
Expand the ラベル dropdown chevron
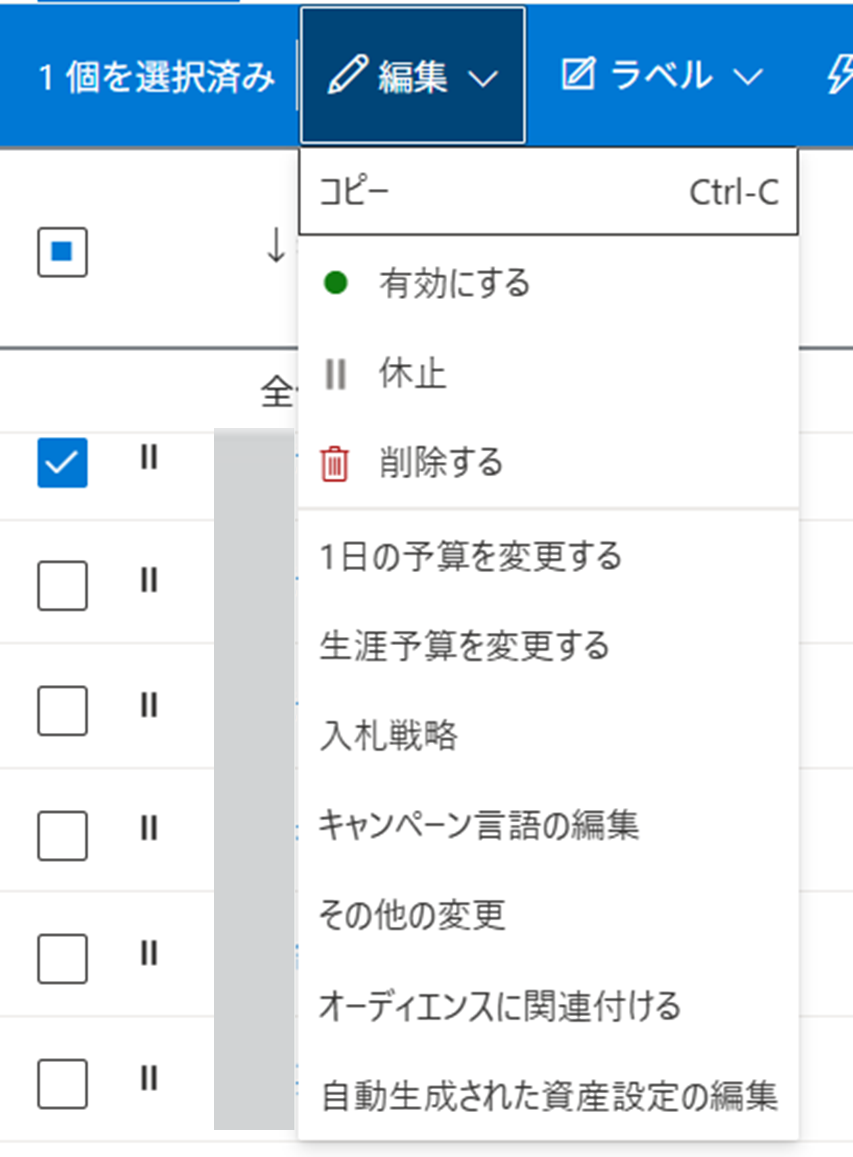point(748,78)
